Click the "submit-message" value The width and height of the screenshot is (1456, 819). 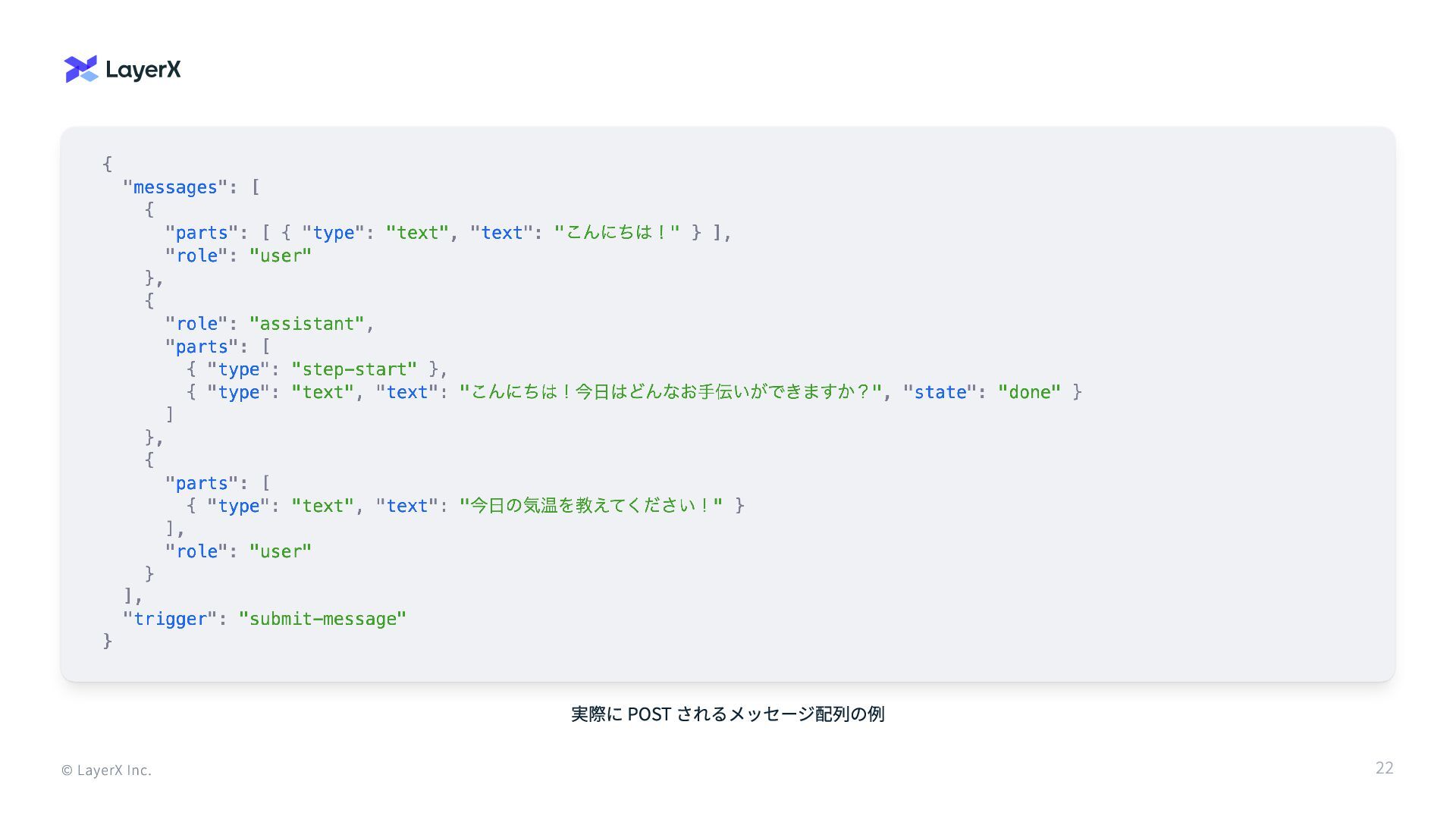322,619
